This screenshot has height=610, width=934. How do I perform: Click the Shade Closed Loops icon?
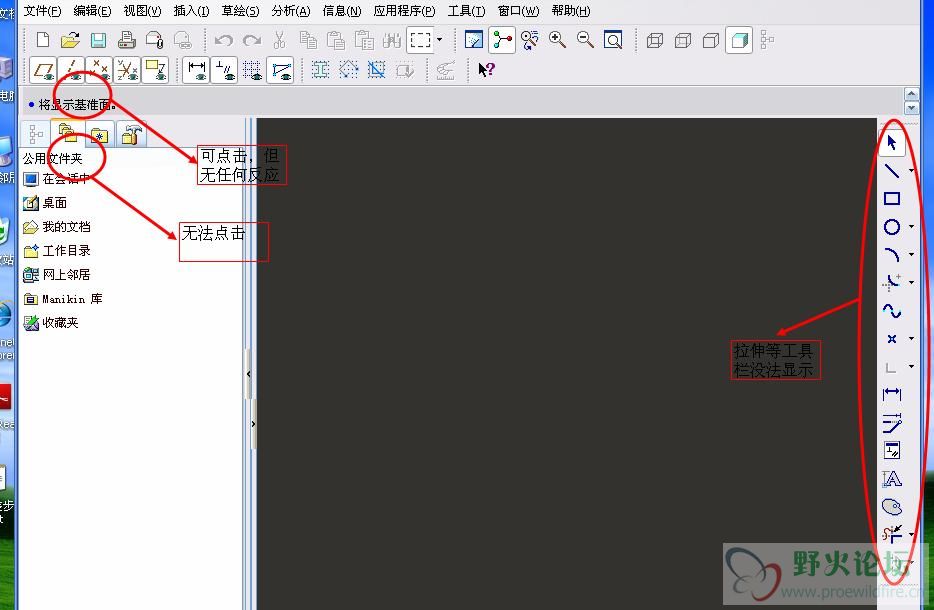320,70
